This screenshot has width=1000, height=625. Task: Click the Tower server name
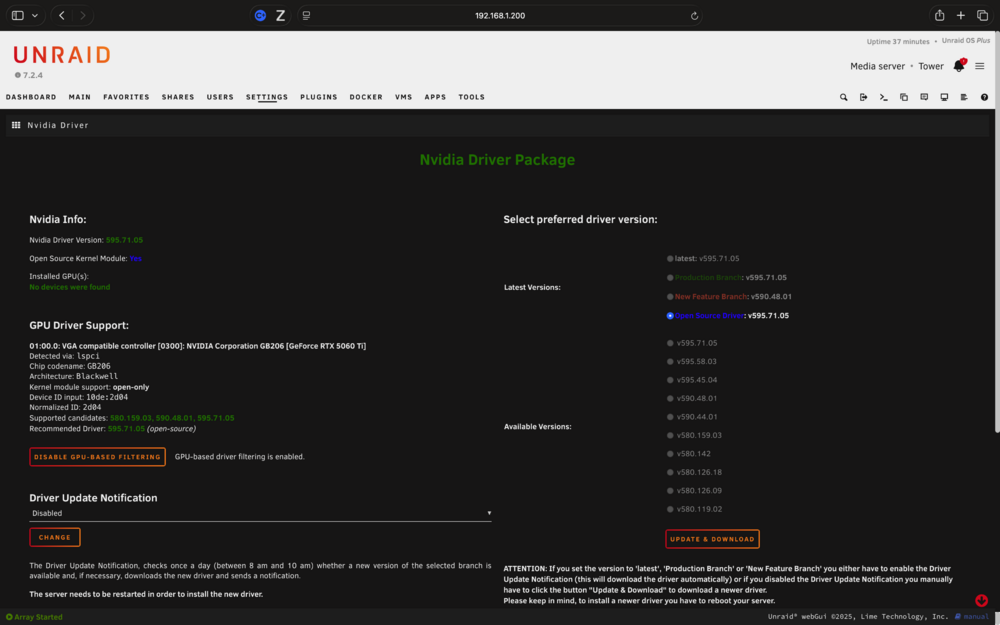(x=930, y=66)
